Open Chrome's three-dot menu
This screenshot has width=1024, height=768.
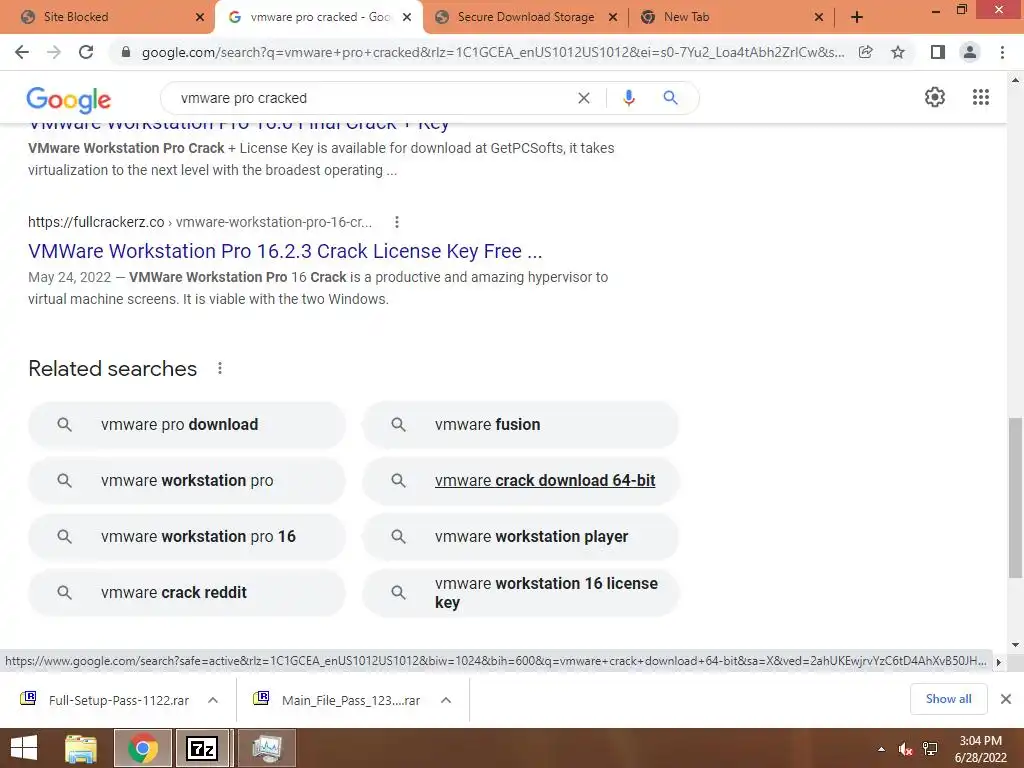[1002, 52]
